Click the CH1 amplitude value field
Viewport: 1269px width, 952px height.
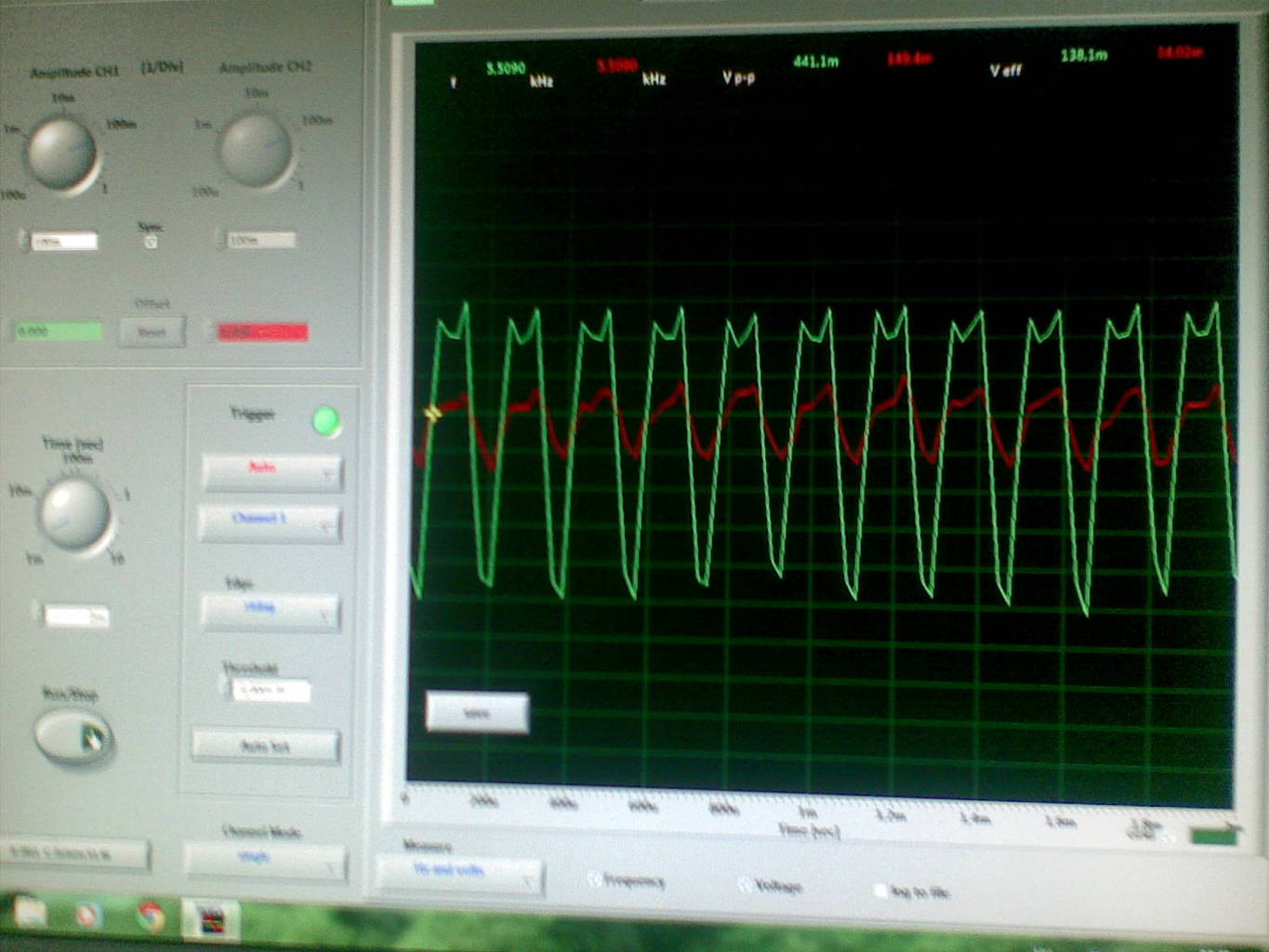click(x=64, y=242)
